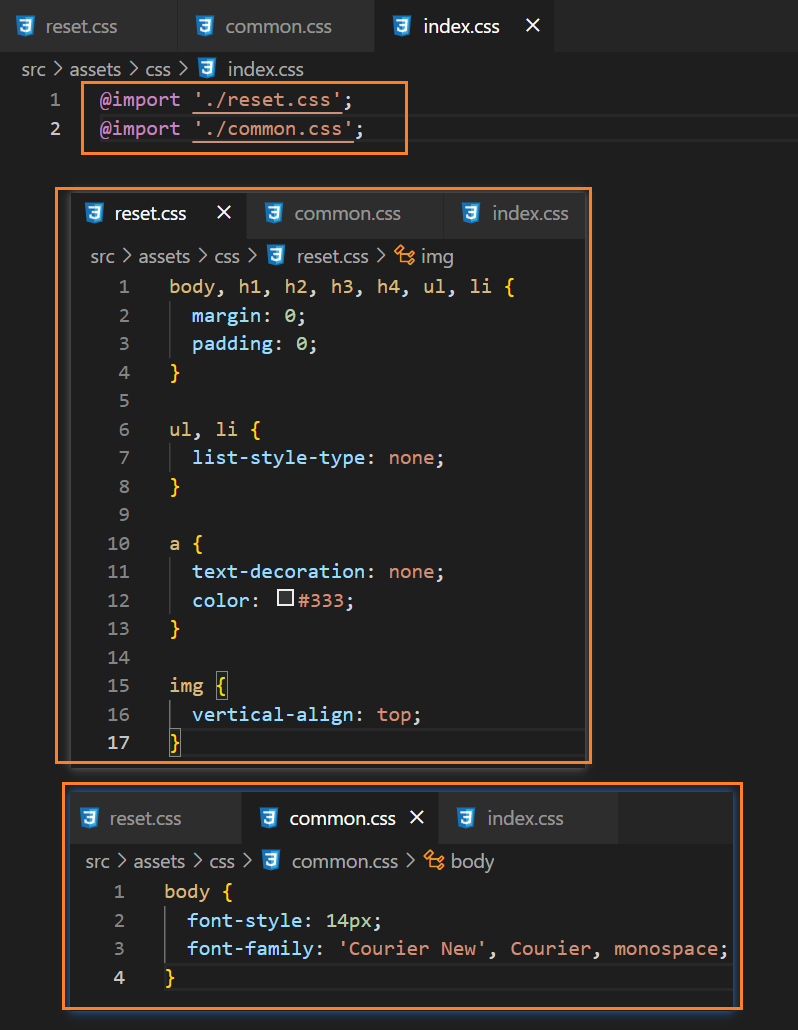798x1030 pixels.
Task: Click 'img' symbol breadcrumb in reset.css
Action: (437, 257)
